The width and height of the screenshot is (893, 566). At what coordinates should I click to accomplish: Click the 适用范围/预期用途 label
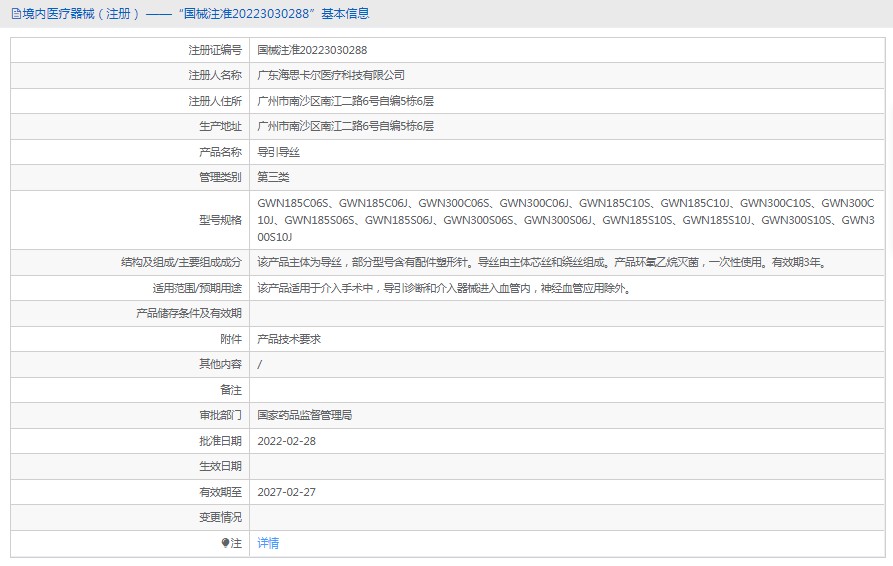pos(197,288)
